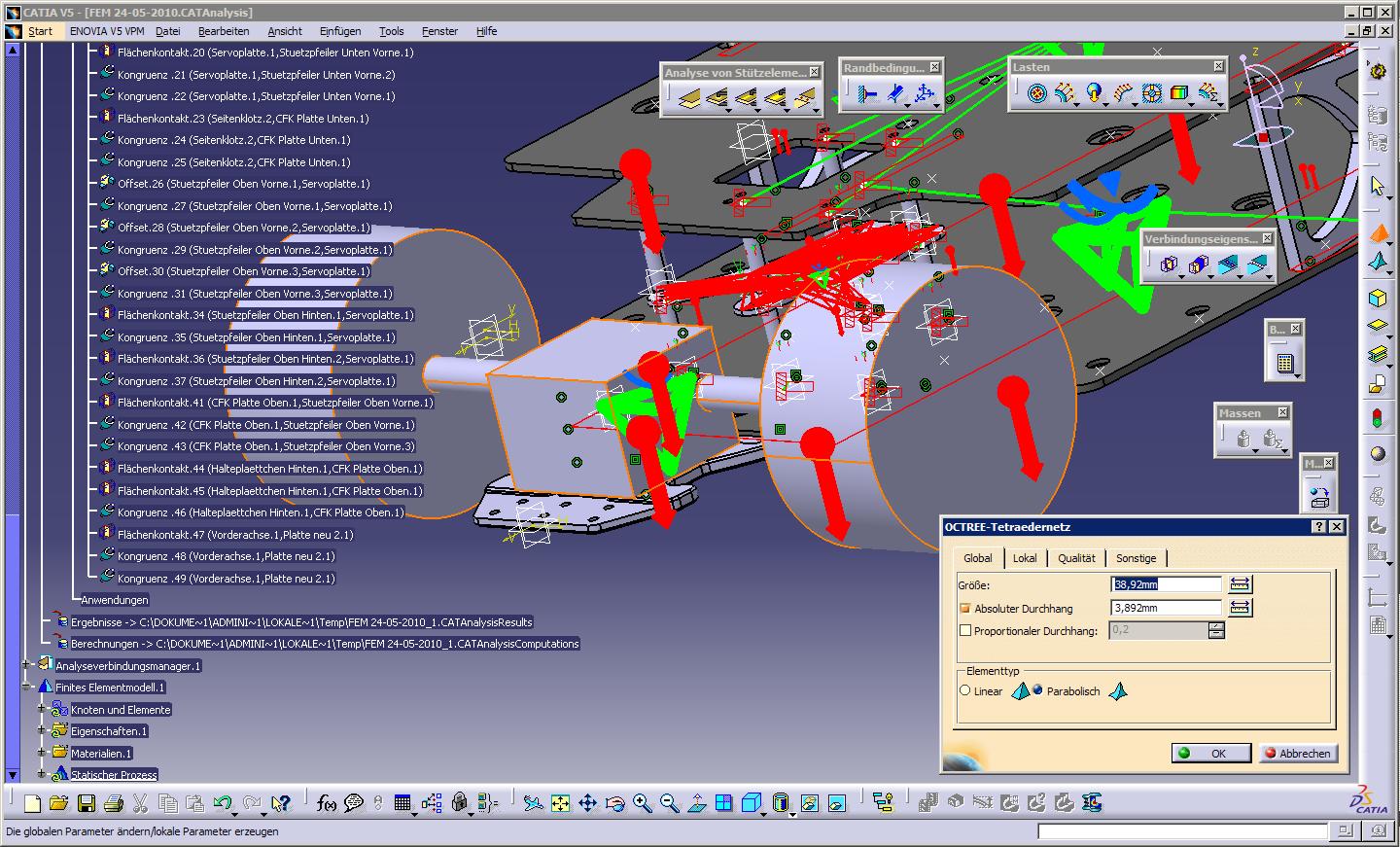Switch to the Sonstige tab
The width and height of the screenshot is (1400, 847).
pyautogui.click(x=1136, y=558)
